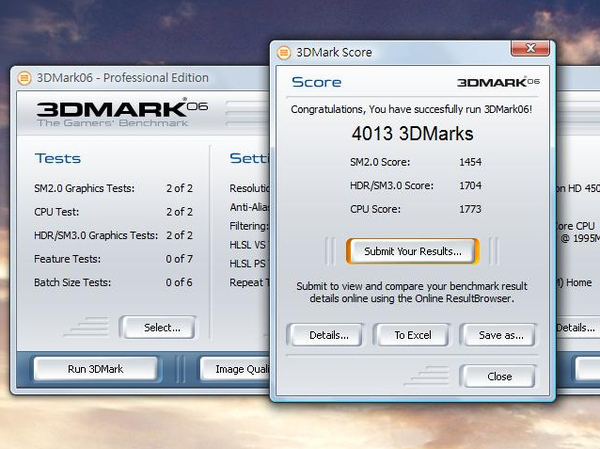
Task: Click the Online ResultBrowser description text
Action: 412,292
